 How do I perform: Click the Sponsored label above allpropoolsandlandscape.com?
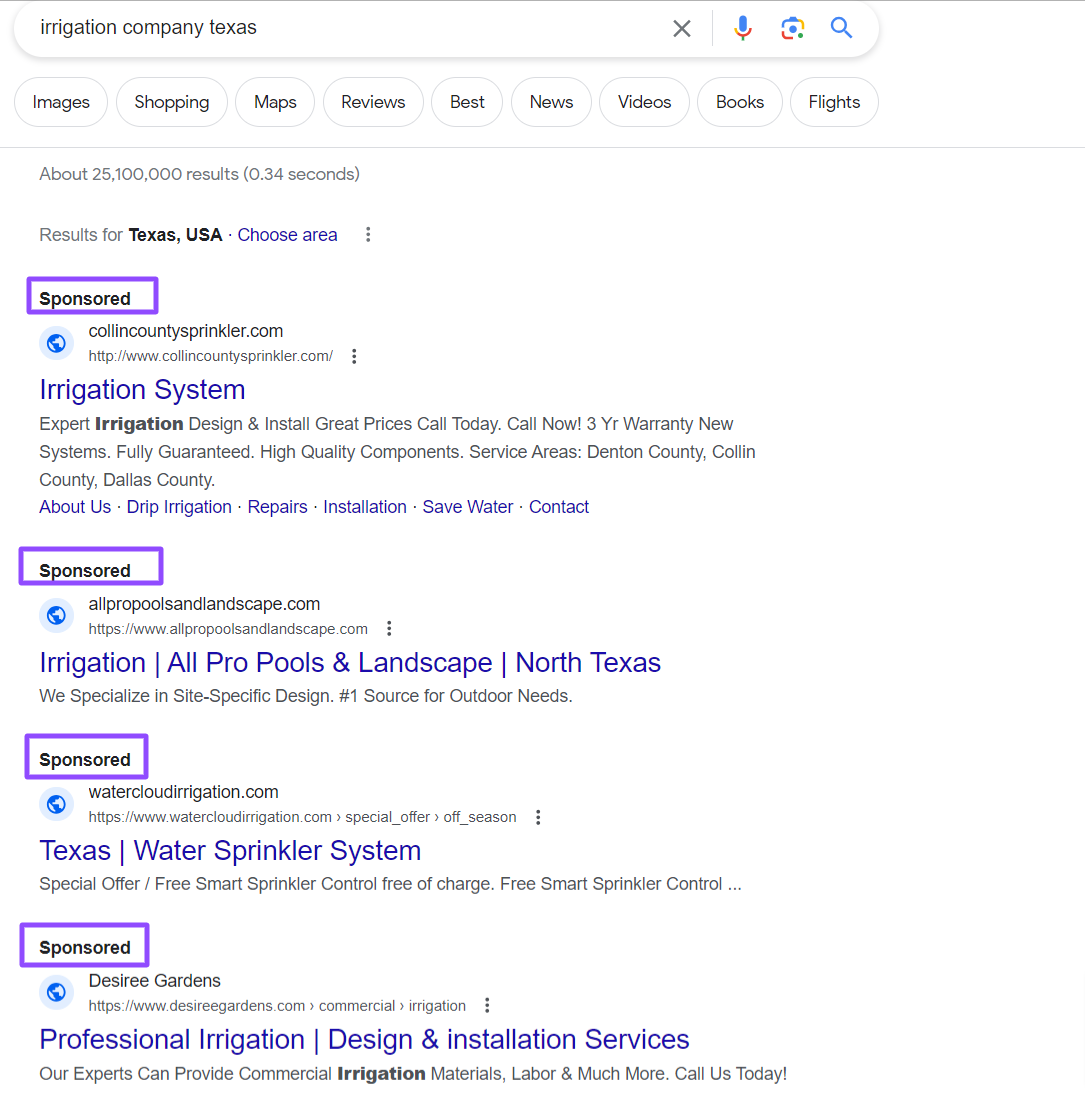click(85, 571)
